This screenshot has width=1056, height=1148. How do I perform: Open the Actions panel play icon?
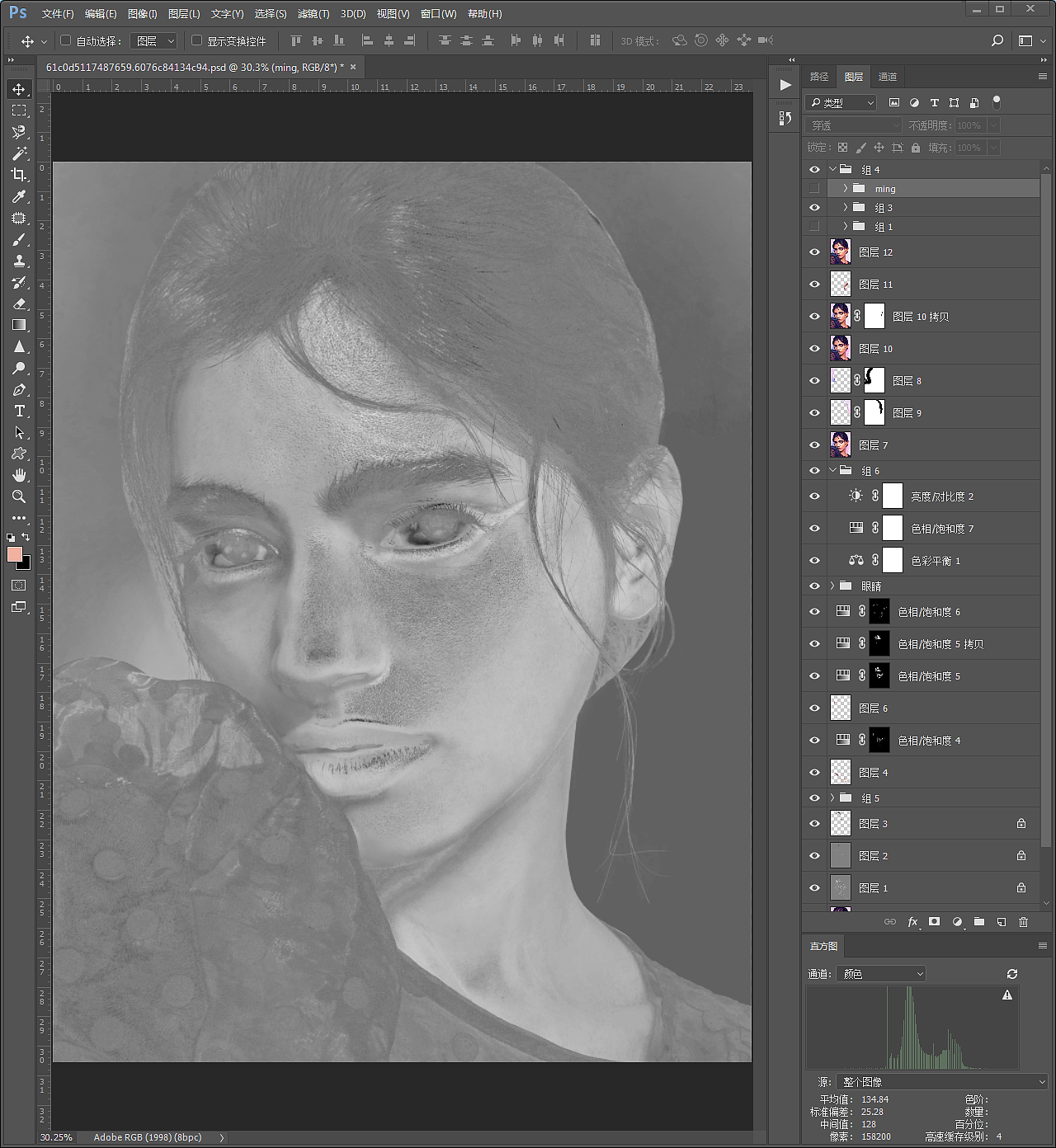pyautogui.click(x=785, y=85)
